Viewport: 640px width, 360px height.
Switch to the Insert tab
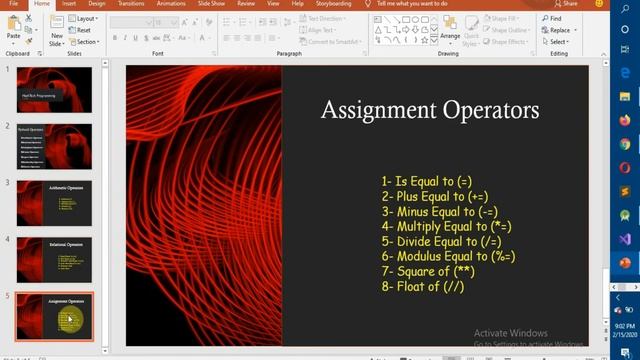[69, 4]
